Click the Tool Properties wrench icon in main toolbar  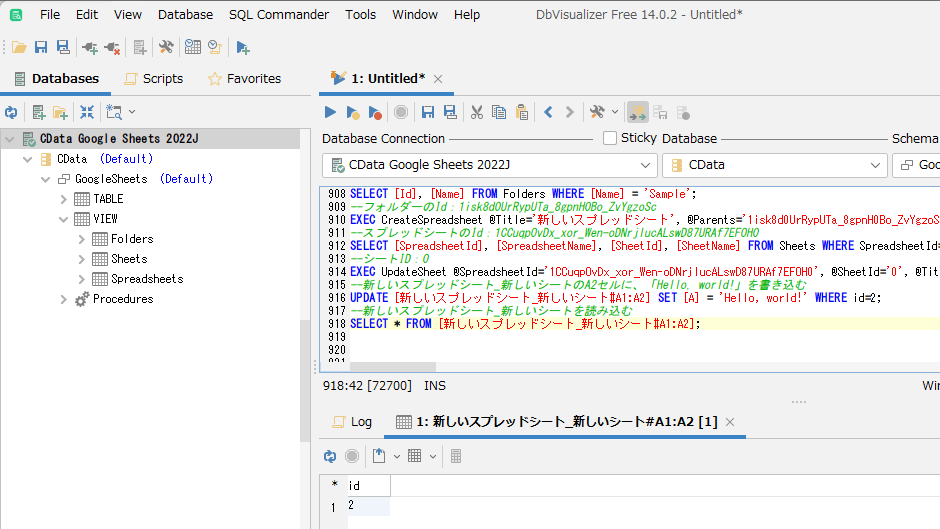166,47
